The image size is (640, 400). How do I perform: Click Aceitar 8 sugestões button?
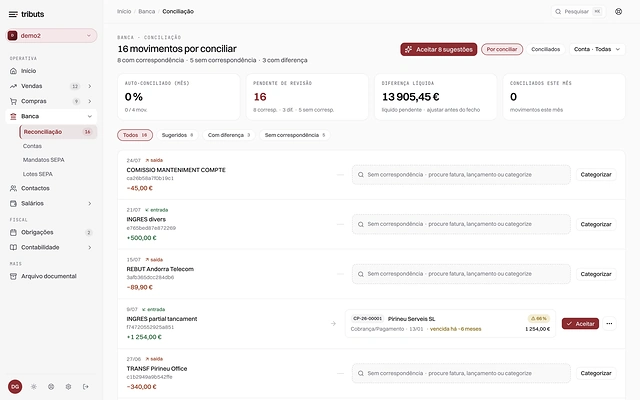pyautogui.click(x=439, y=49)
